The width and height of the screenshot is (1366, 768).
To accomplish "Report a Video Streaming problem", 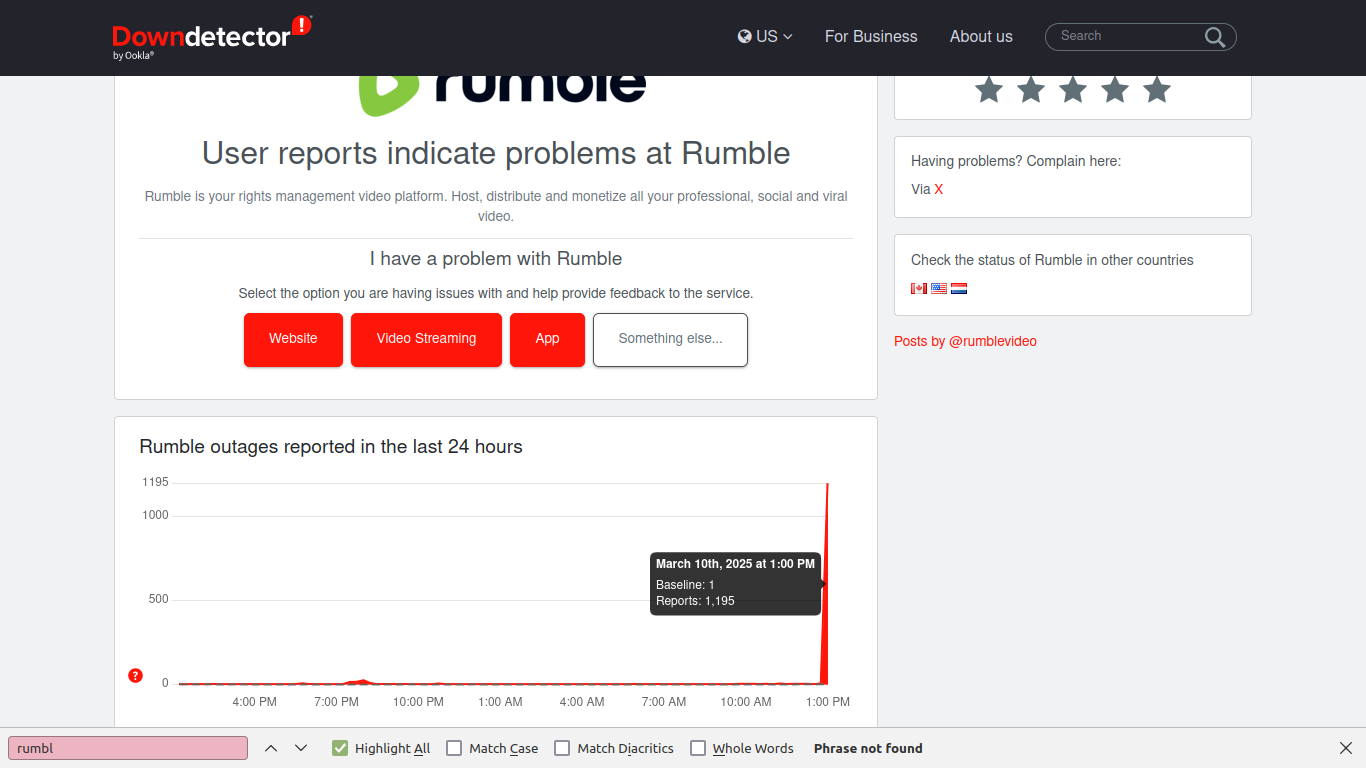I will (426, 339).
